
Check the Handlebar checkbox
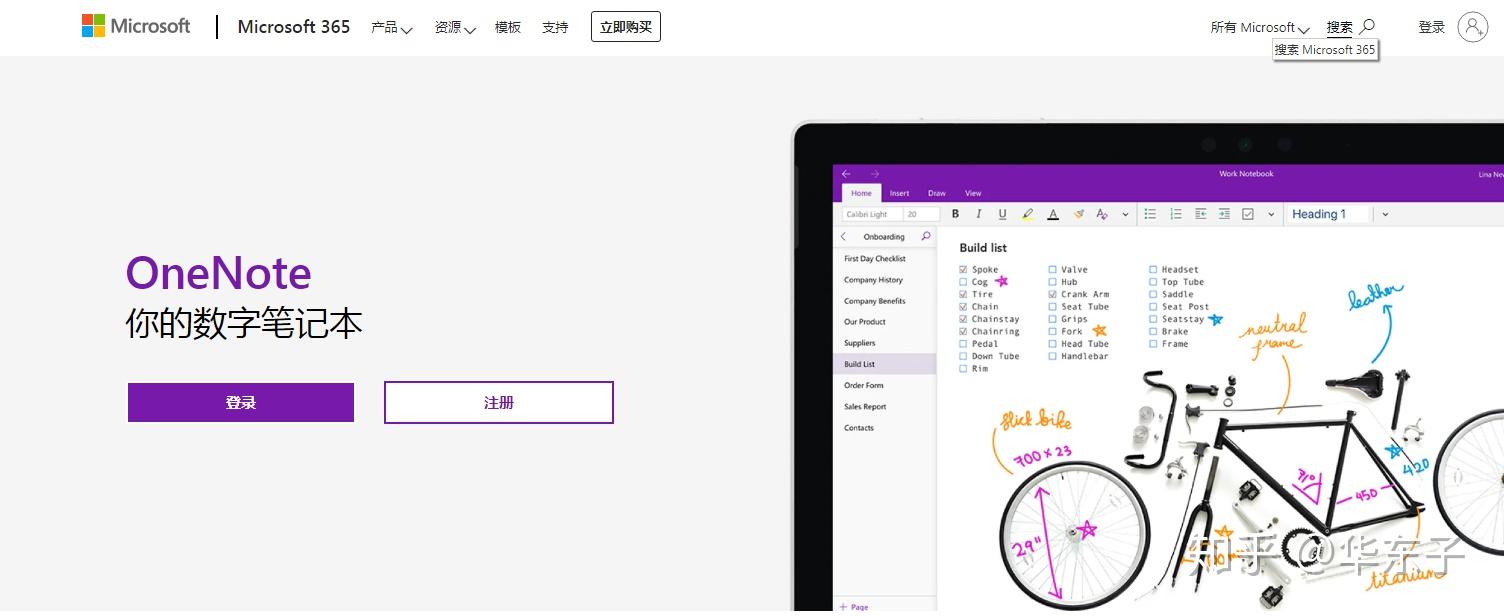(1052, 355)
